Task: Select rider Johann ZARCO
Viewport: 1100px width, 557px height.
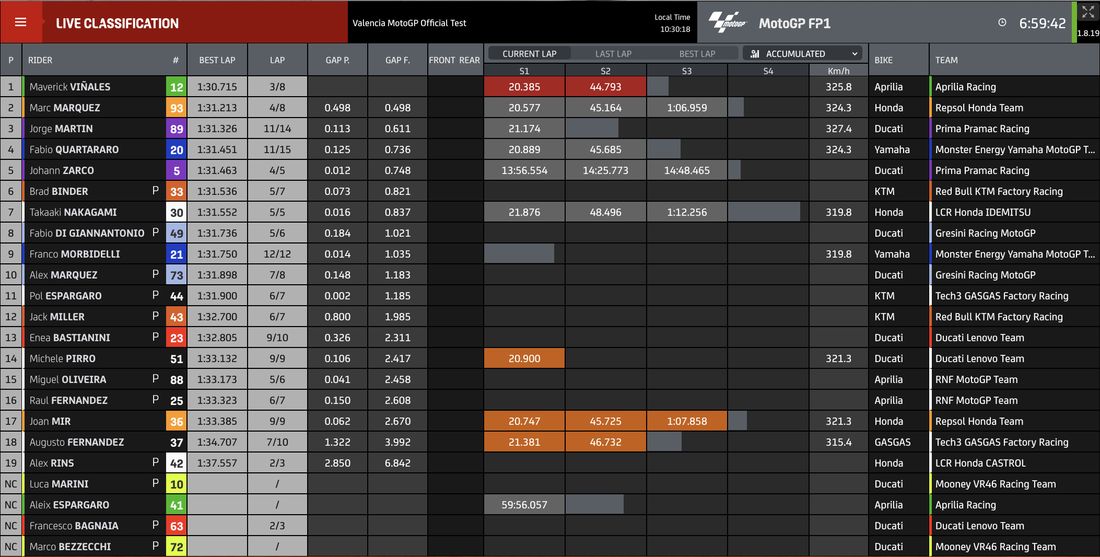Action: tap(61, 170)
